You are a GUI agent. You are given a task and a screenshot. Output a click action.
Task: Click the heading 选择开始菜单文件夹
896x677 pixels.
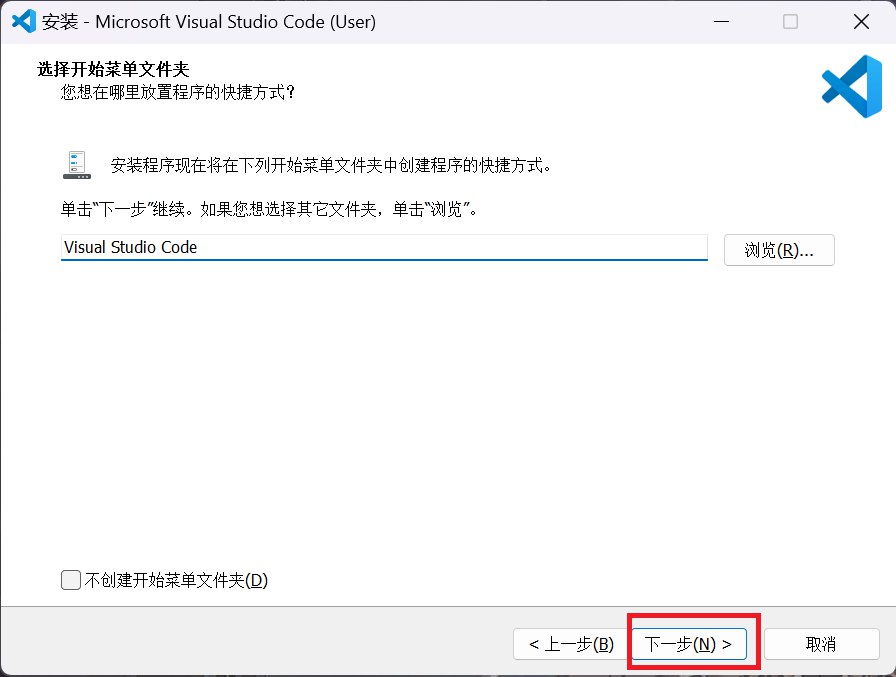113,69
